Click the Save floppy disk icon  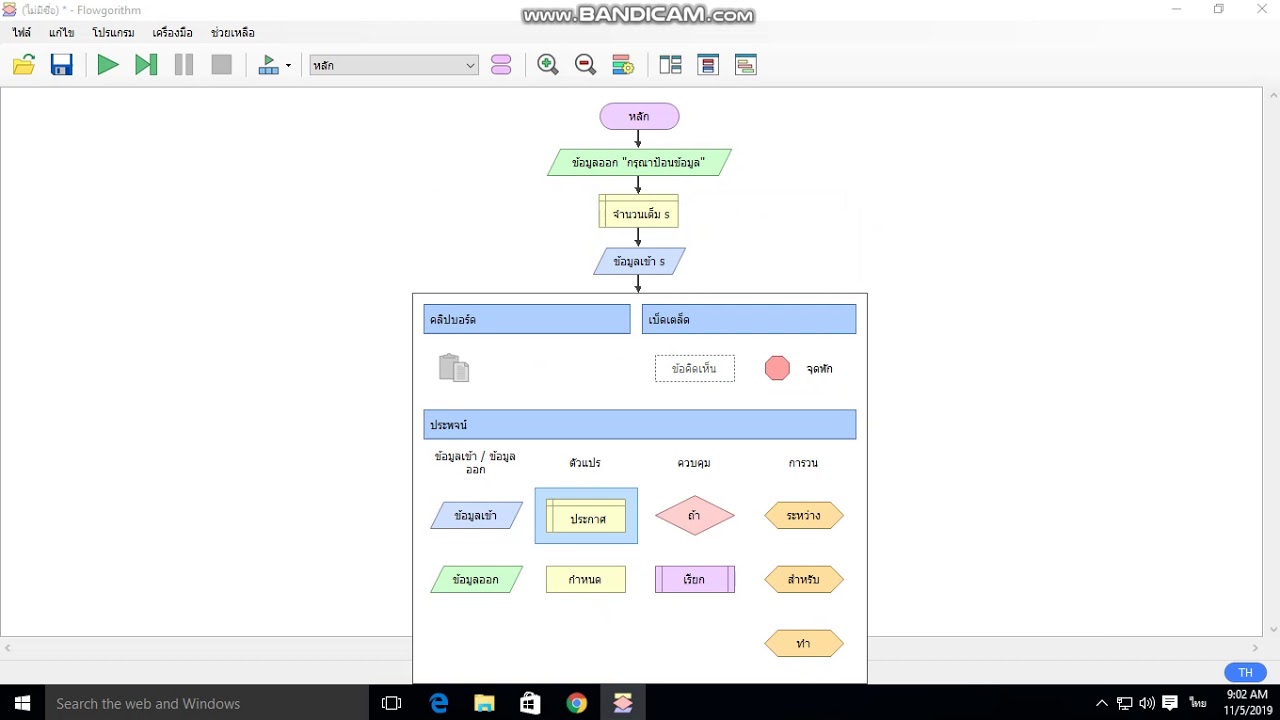click(x=62, y=65)
